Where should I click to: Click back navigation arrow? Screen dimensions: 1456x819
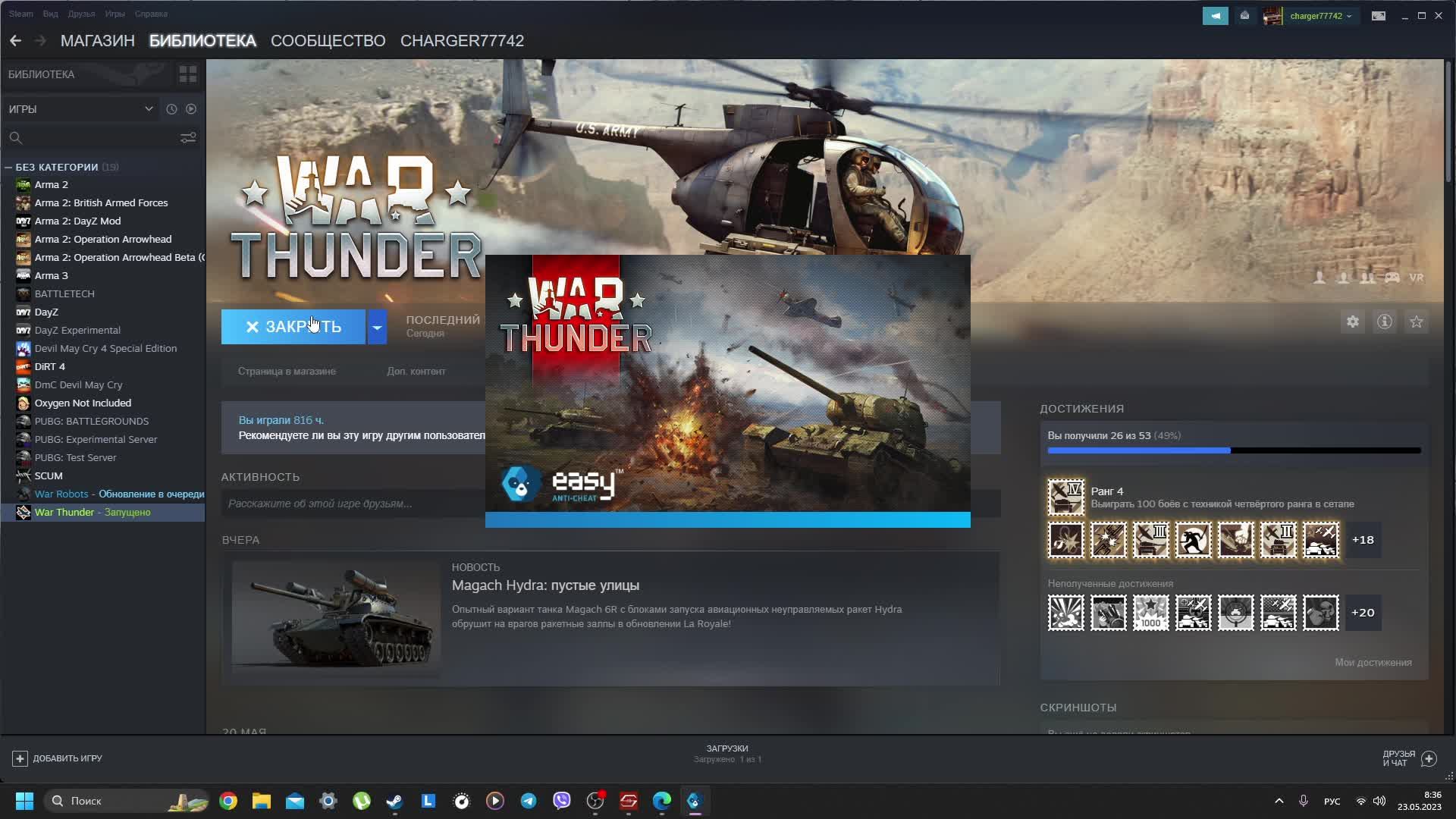[x=16, y=41]
